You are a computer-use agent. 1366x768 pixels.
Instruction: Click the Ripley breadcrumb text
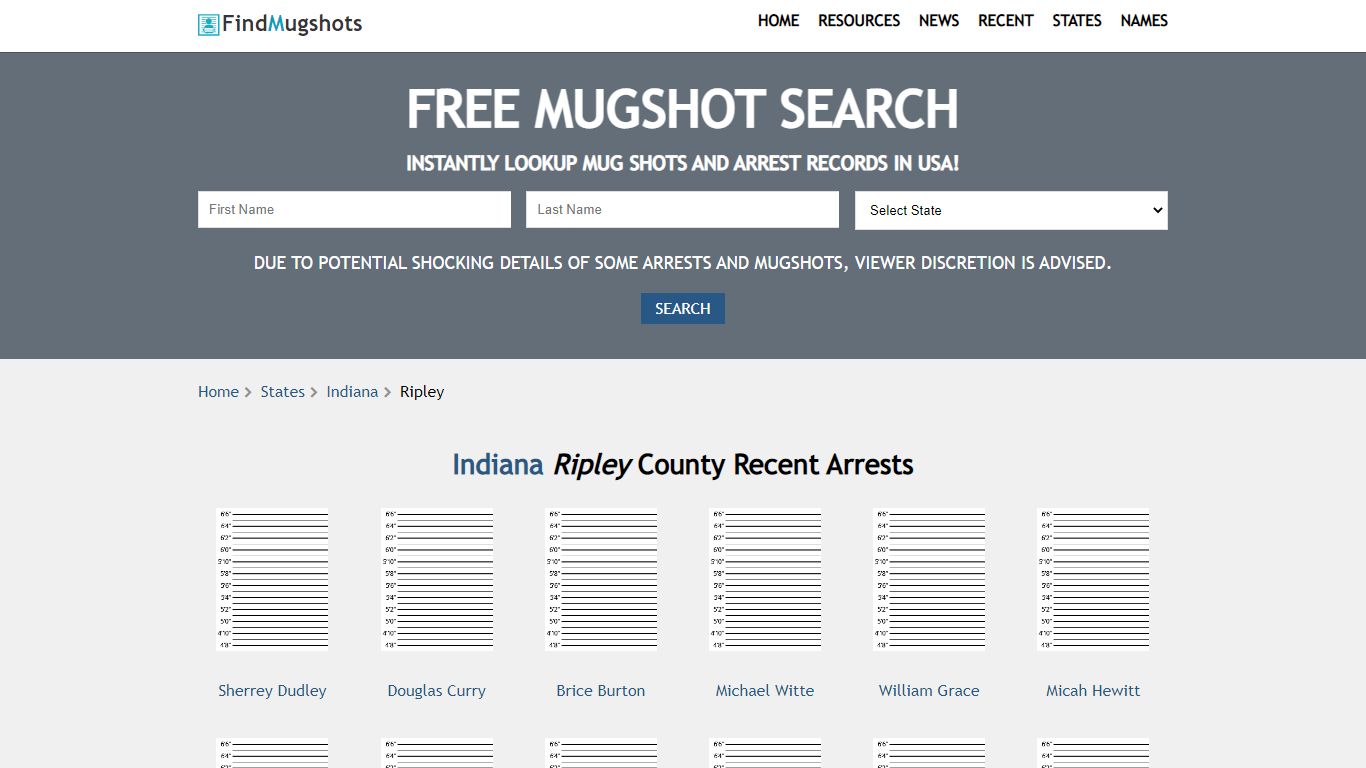coord(422,392)
